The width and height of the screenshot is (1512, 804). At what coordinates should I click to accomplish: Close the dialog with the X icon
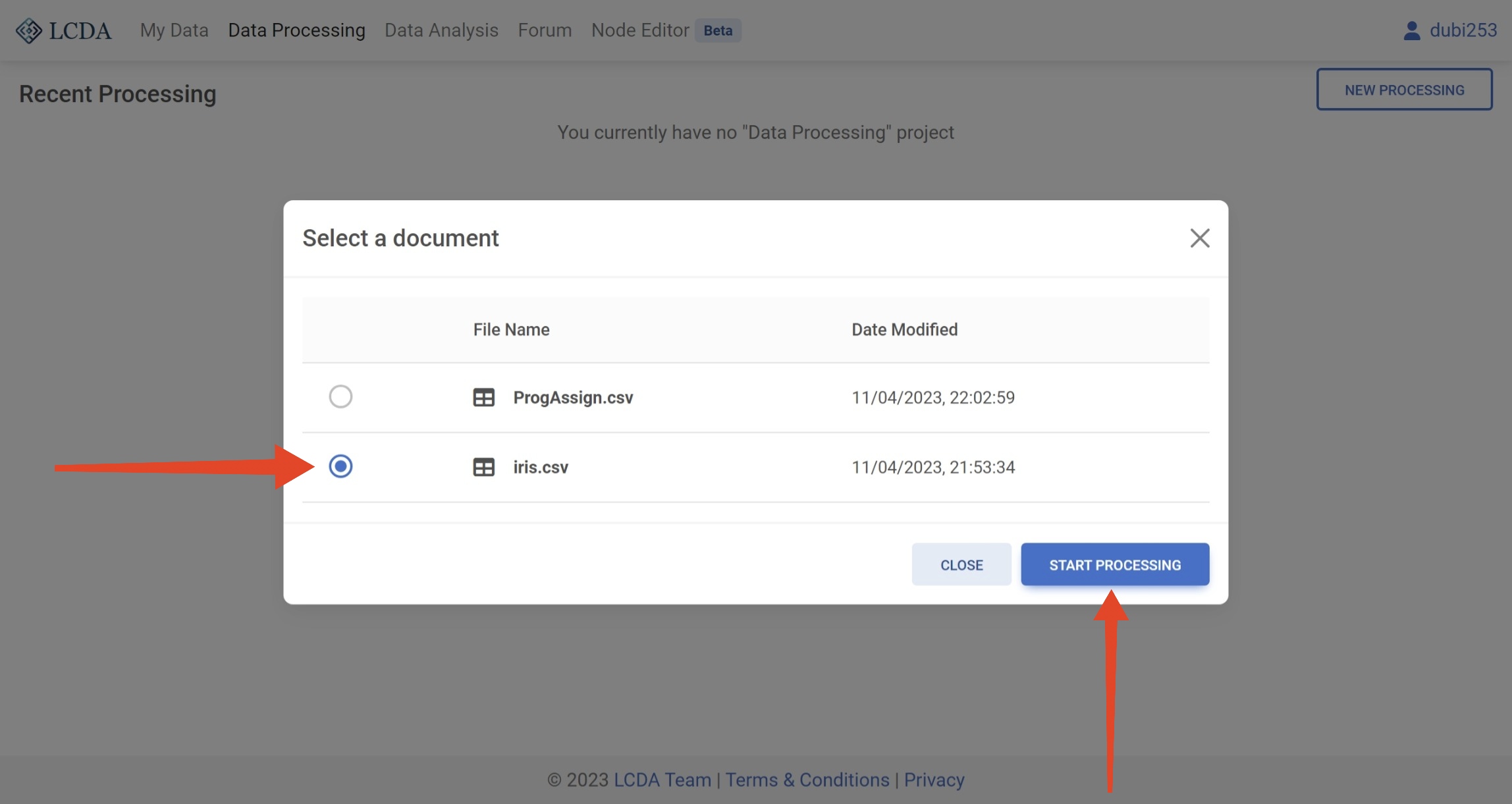click(1199, 238)
